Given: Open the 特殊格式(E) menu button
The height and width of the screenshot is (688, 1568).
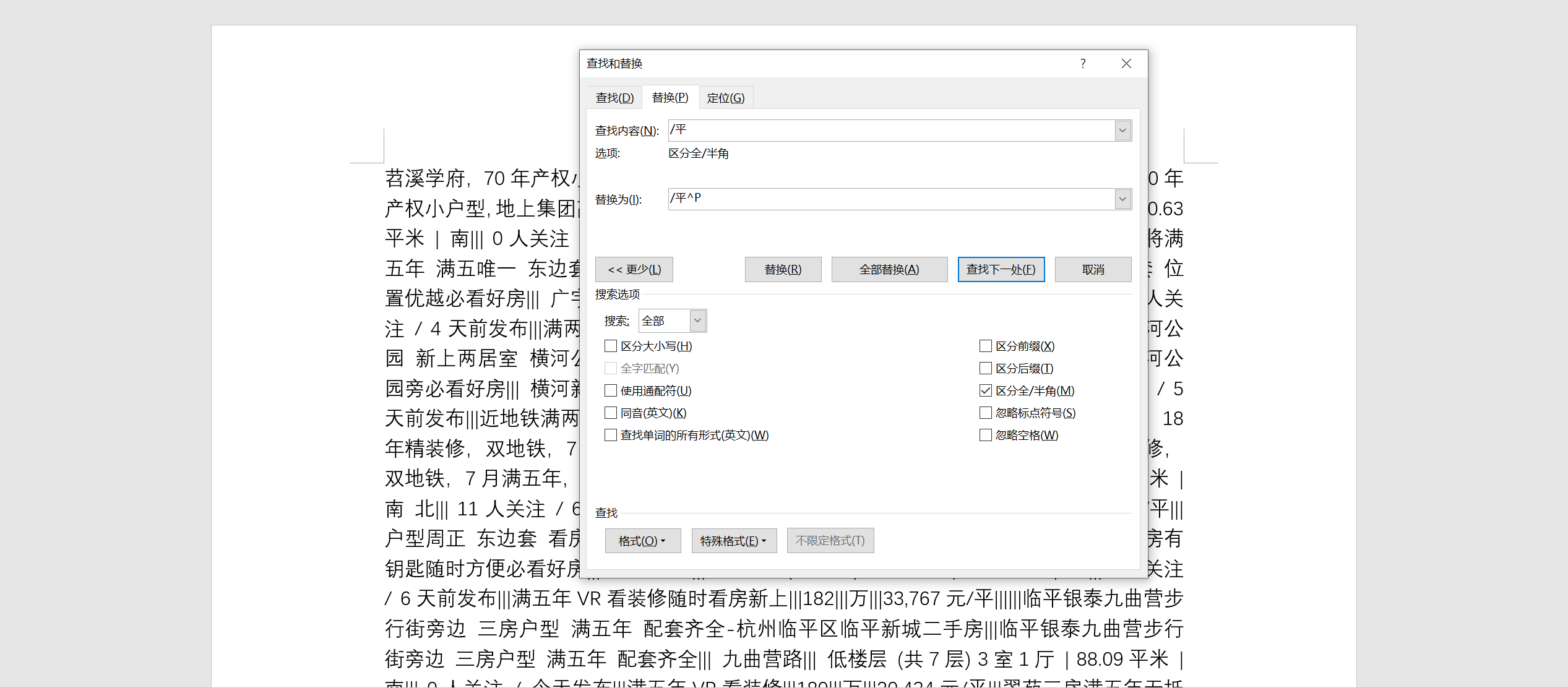Looking at the screenshot, I should point(734,541).
